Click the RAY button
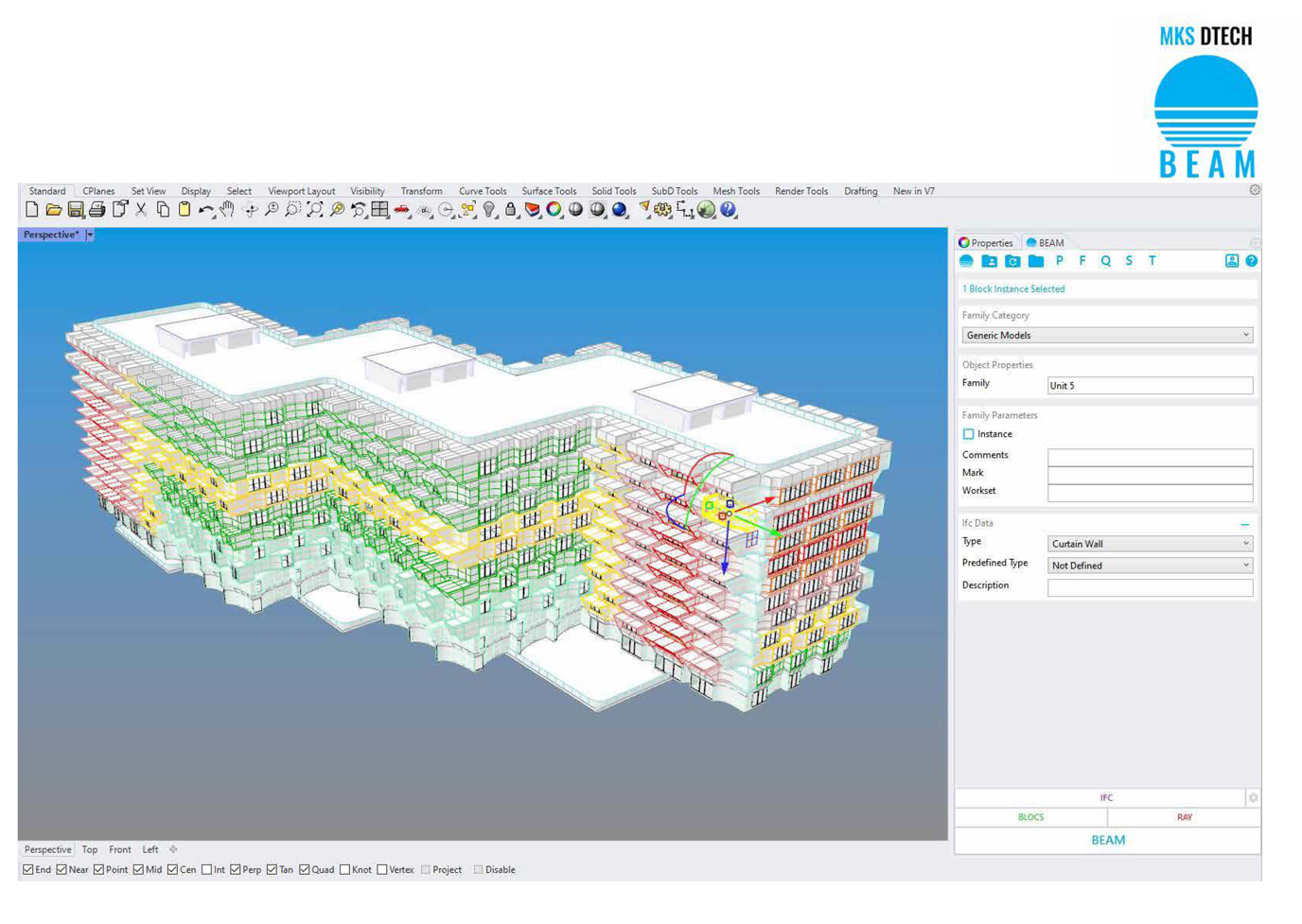 pyautogui.click(x=1184, y=817)
